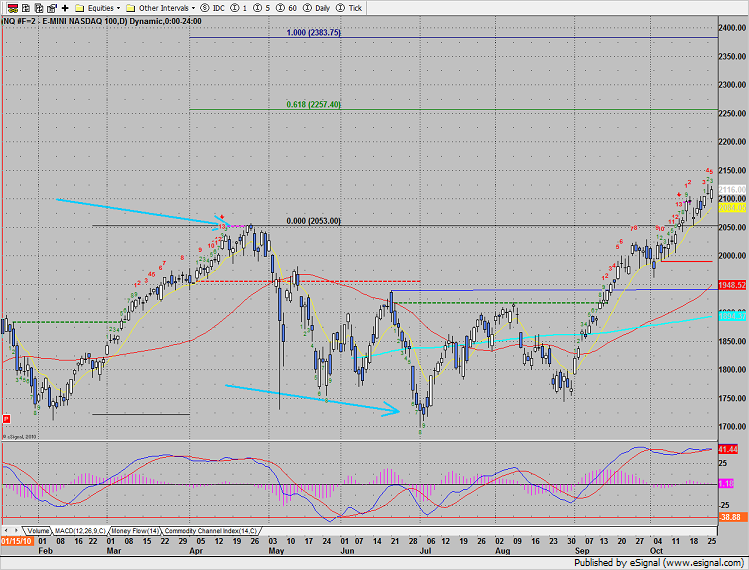Select the IDC symbol button
Screen dimensions: 749x570
[x=213, y=8]
